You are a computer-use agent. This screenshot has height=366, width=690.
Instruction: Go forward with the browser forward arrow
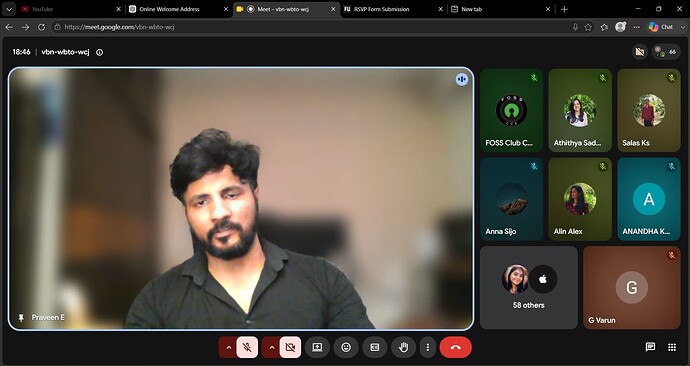pos(26,27)
